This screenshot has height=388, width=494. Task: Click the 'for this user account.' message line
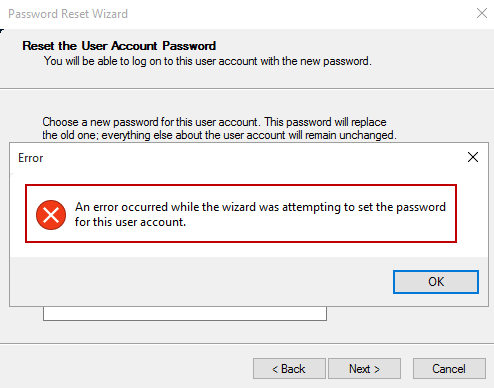(130, 222)
